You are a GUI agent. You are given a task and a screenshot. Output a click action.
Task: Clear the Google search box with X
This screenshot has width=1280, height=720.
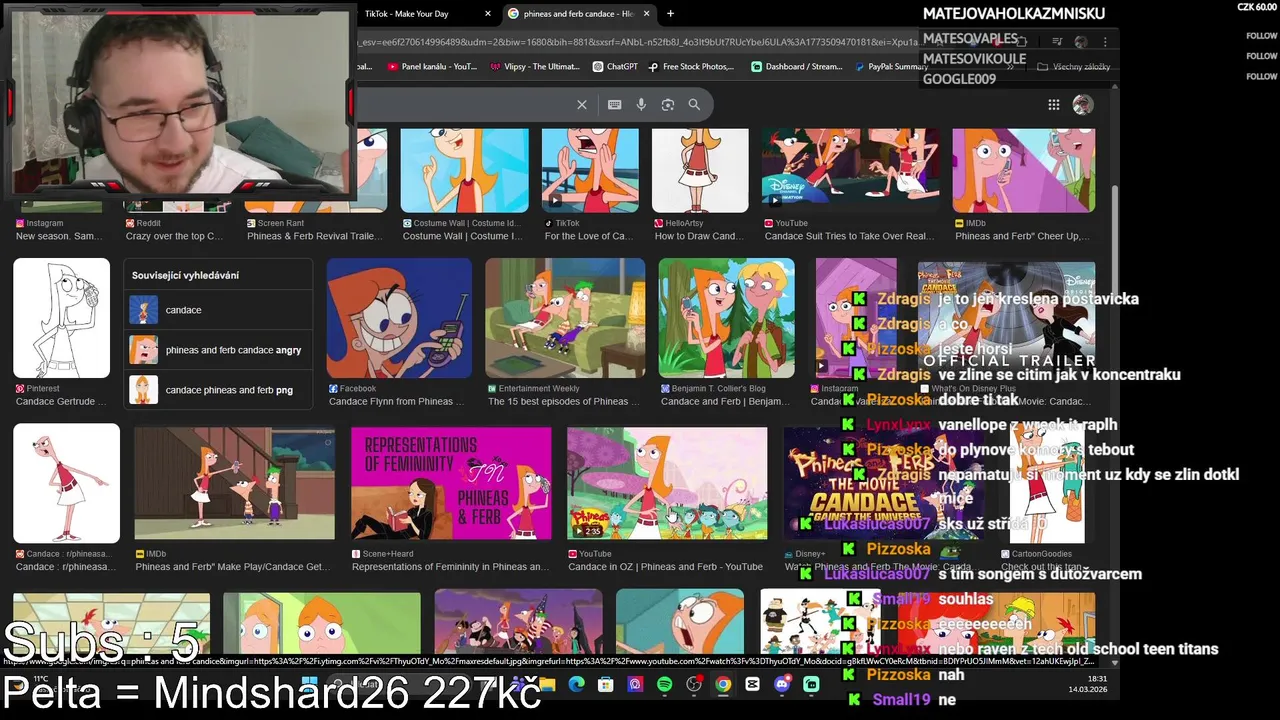click(x=582, y=105)
